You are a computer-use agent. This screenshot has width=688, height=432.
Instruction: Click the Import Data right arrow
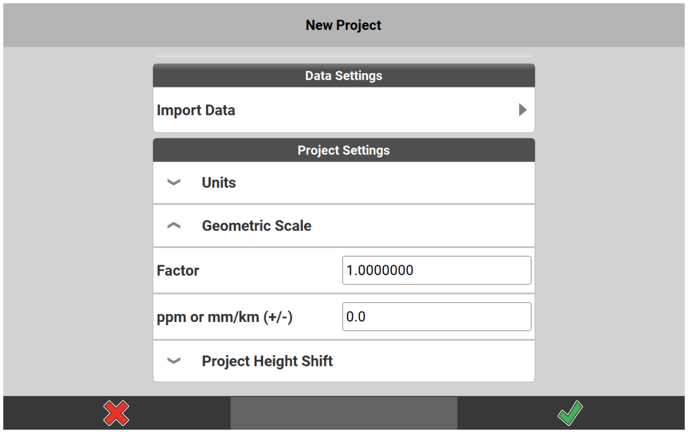tap(522, 110)
